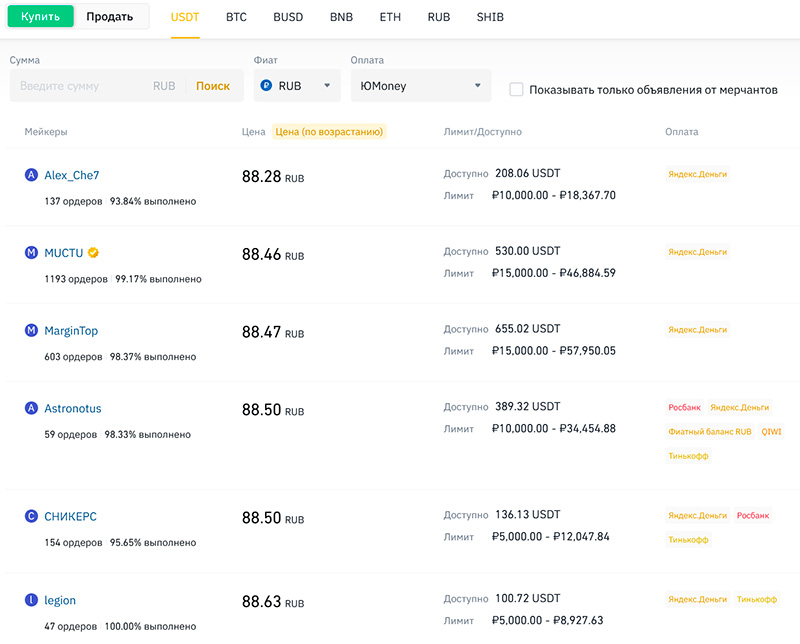Open the Фиат RUB dropdown
800x644 pixels.
point(297,86)
